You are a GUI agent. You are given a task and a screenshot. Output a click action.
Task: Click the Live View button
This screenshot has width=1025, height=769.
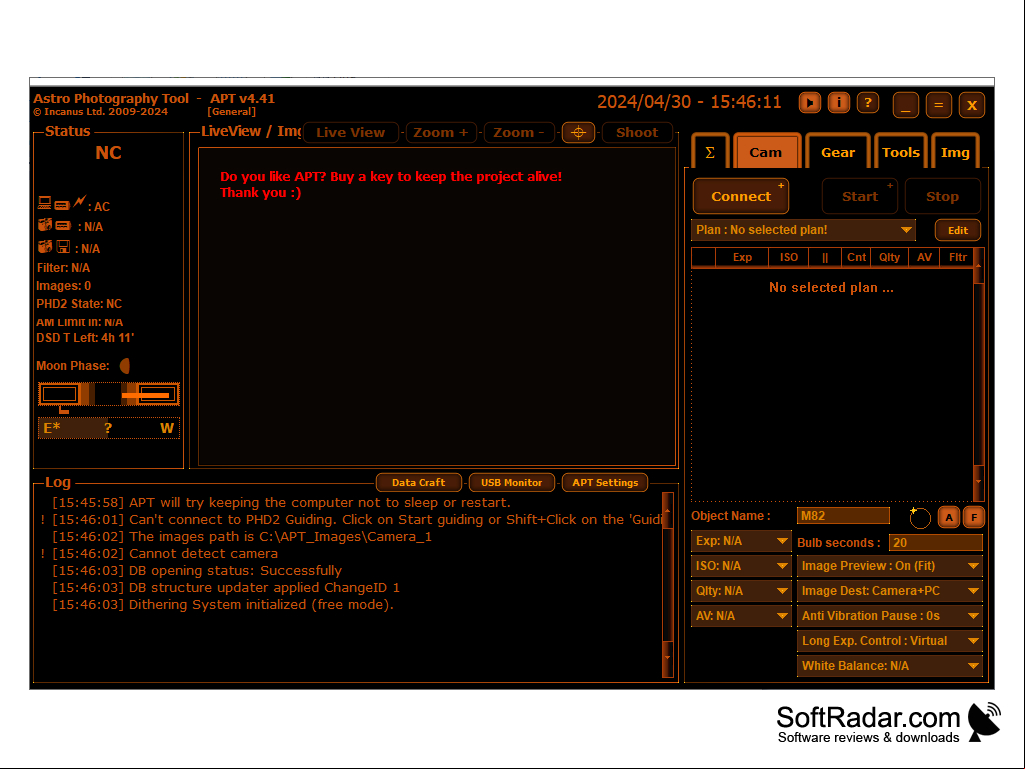pos(350,132)
